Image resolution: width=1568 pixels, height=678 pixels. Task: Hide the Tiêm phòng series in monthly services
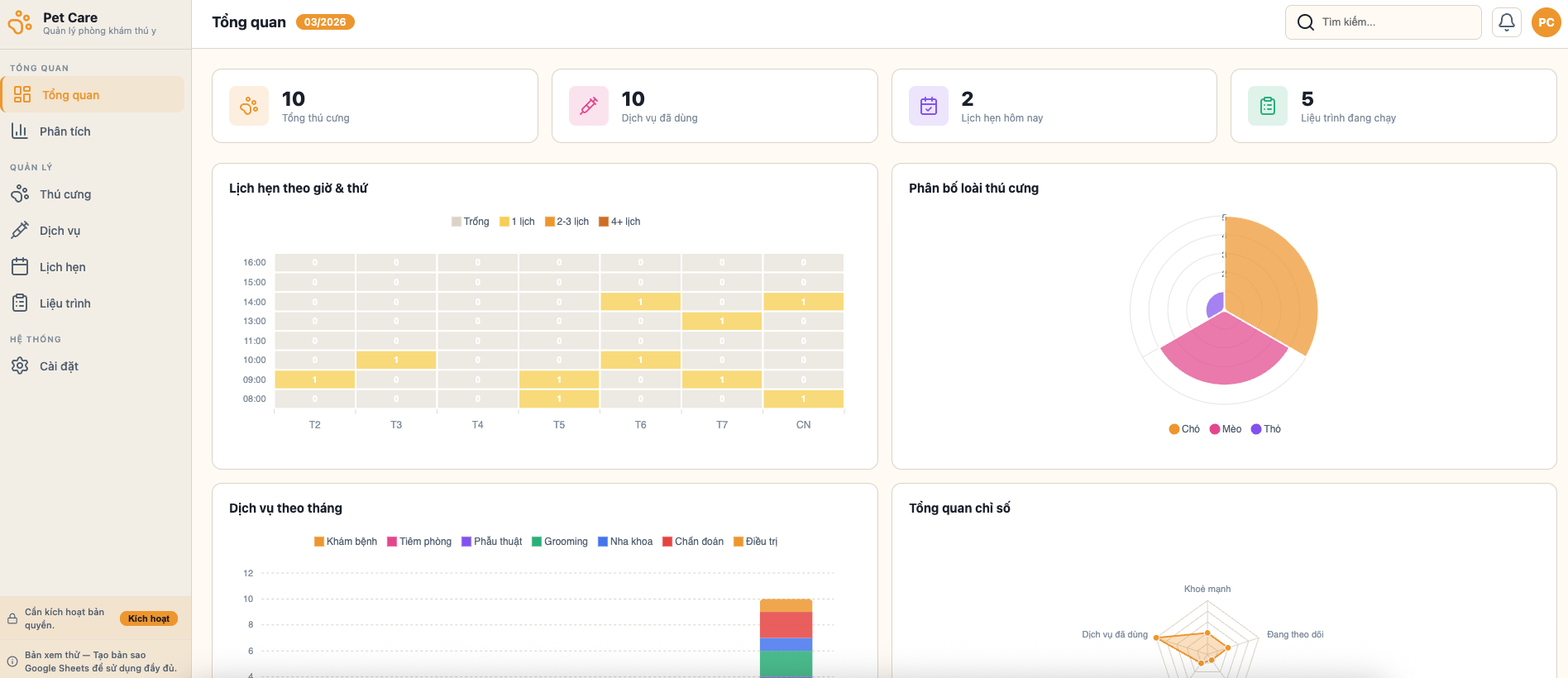point(419,542)
